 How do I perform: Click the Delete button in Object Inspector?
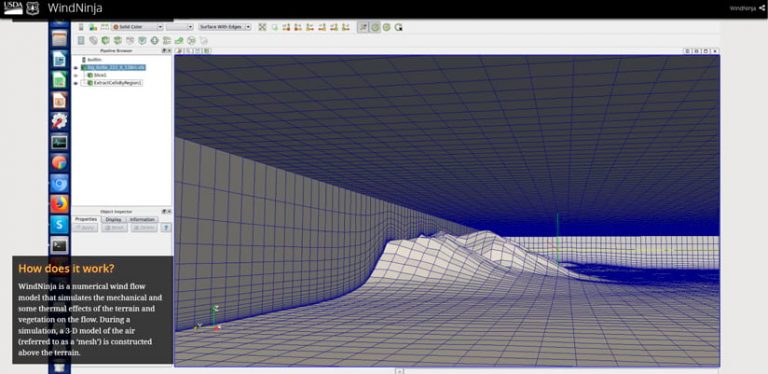pos(144,228)
